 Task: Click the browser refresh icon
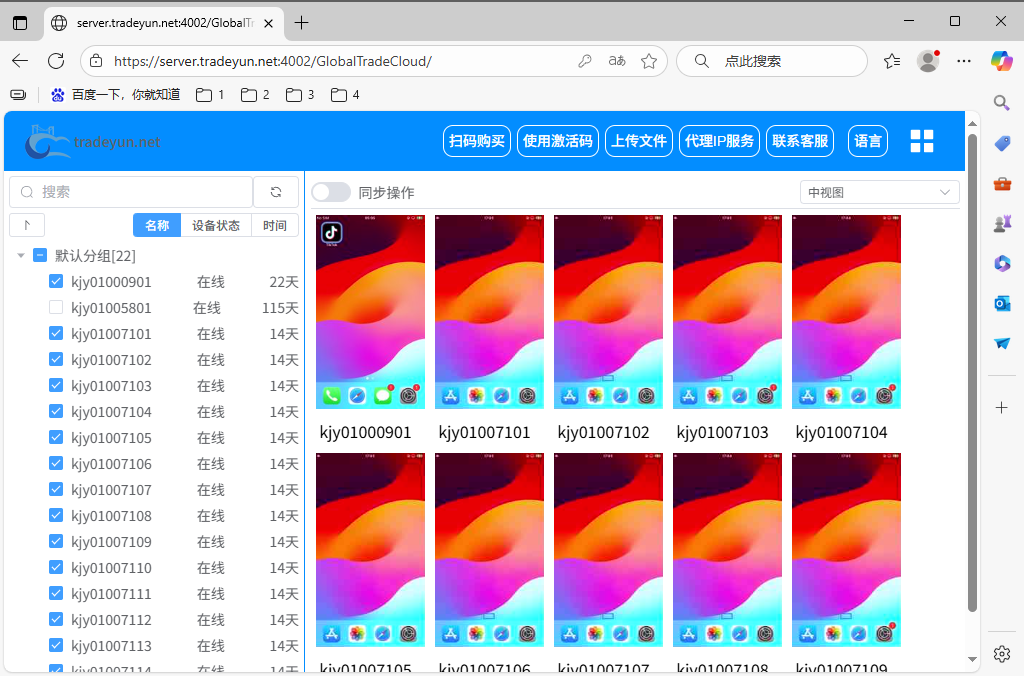(x=56, y=61)
